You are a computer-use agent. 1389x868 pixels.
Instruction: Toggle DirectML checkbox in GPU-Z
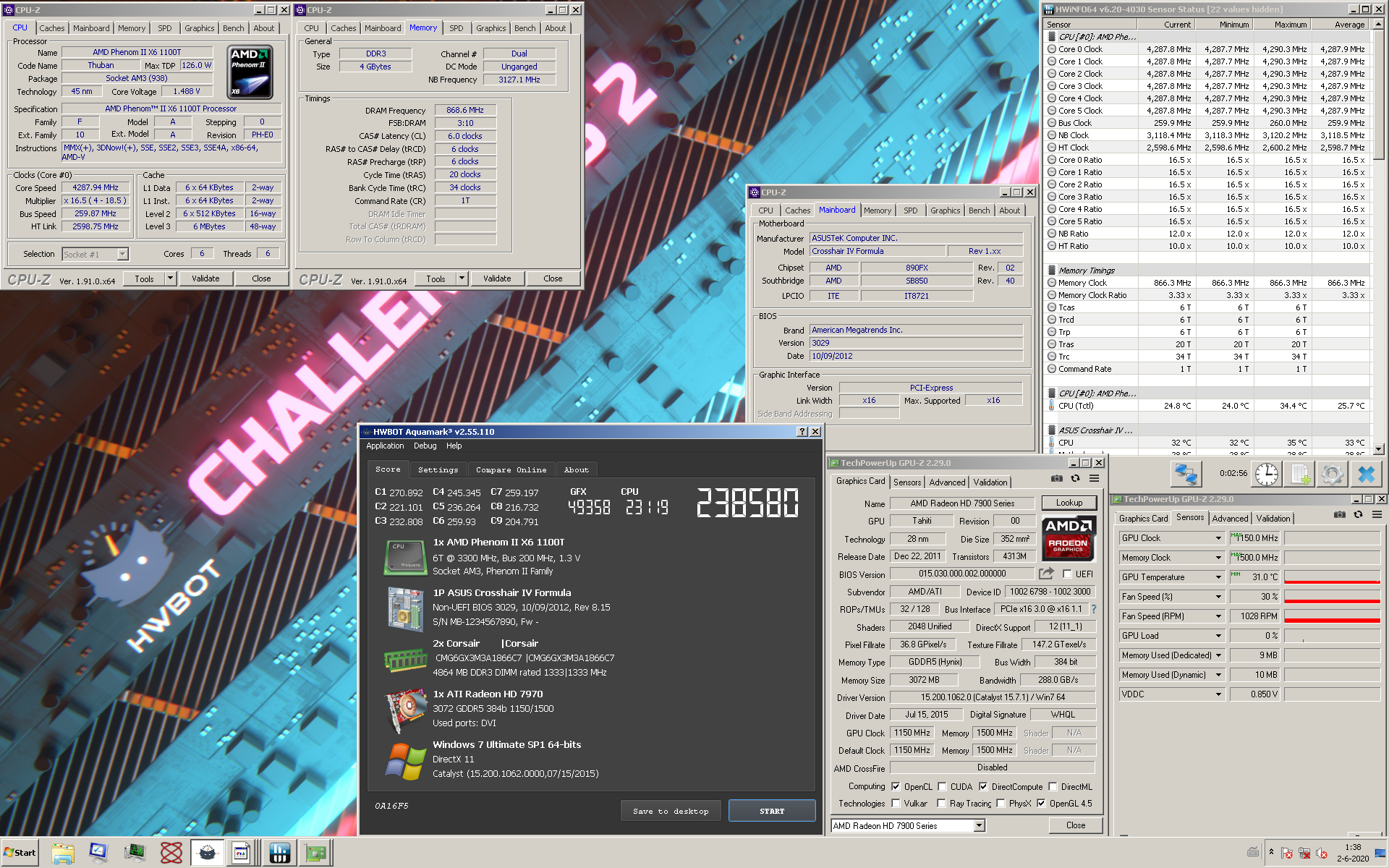pos(1053,787)
